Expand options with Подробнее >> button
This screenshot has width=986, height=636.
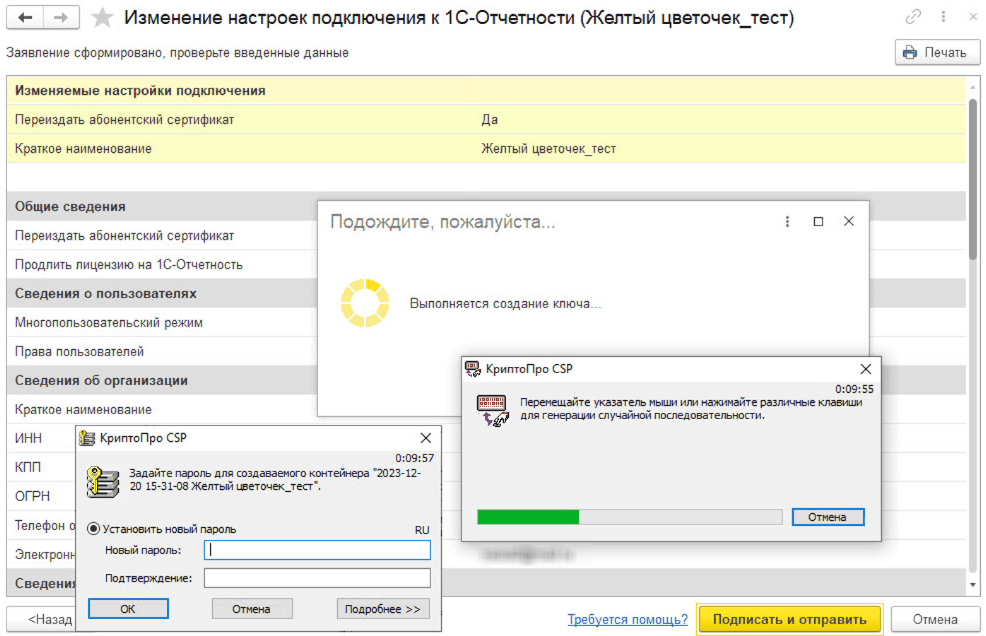(383, 609)
